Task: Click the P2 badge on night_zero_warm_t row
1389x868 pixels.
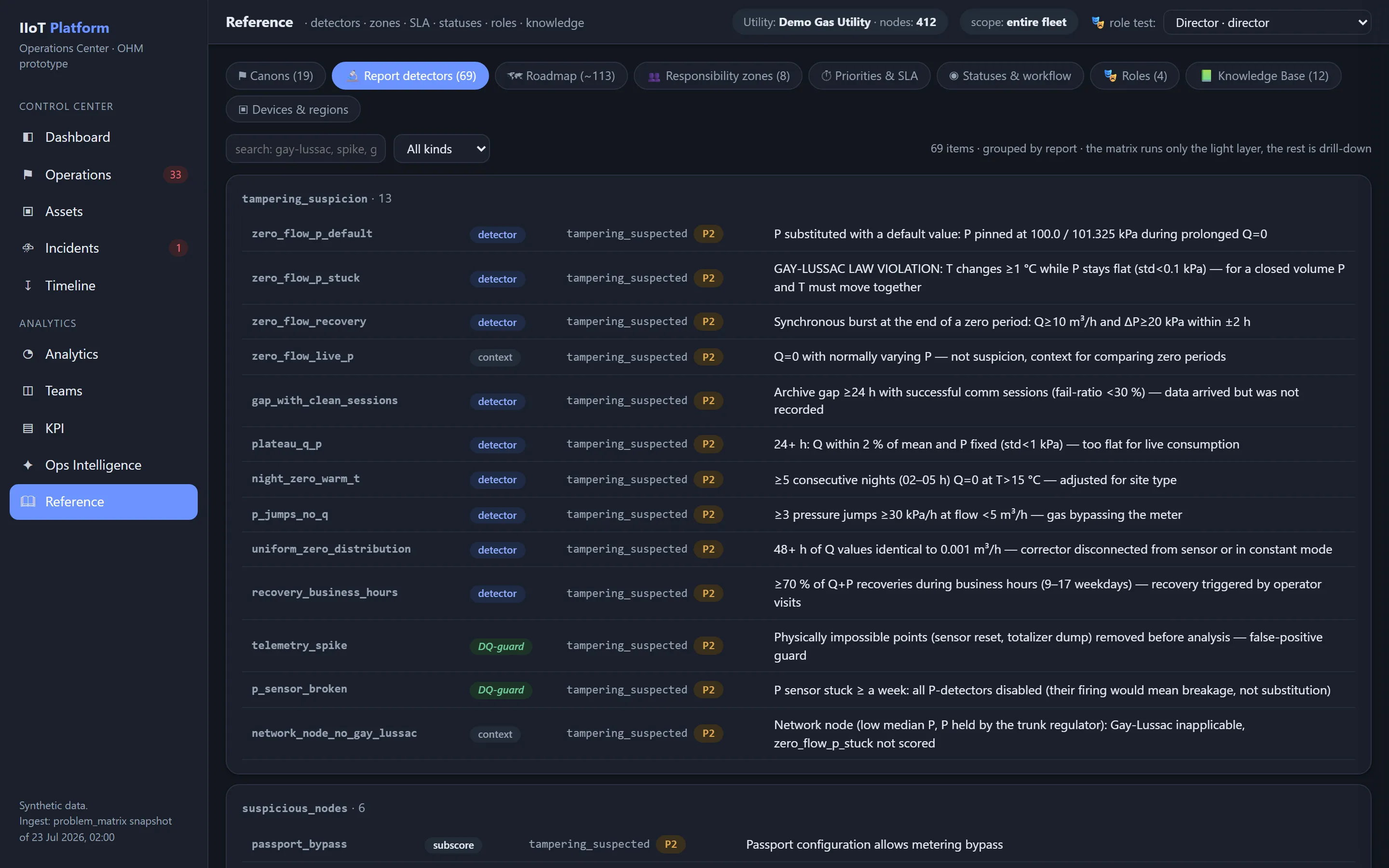Action: click(x=708, y=479)
